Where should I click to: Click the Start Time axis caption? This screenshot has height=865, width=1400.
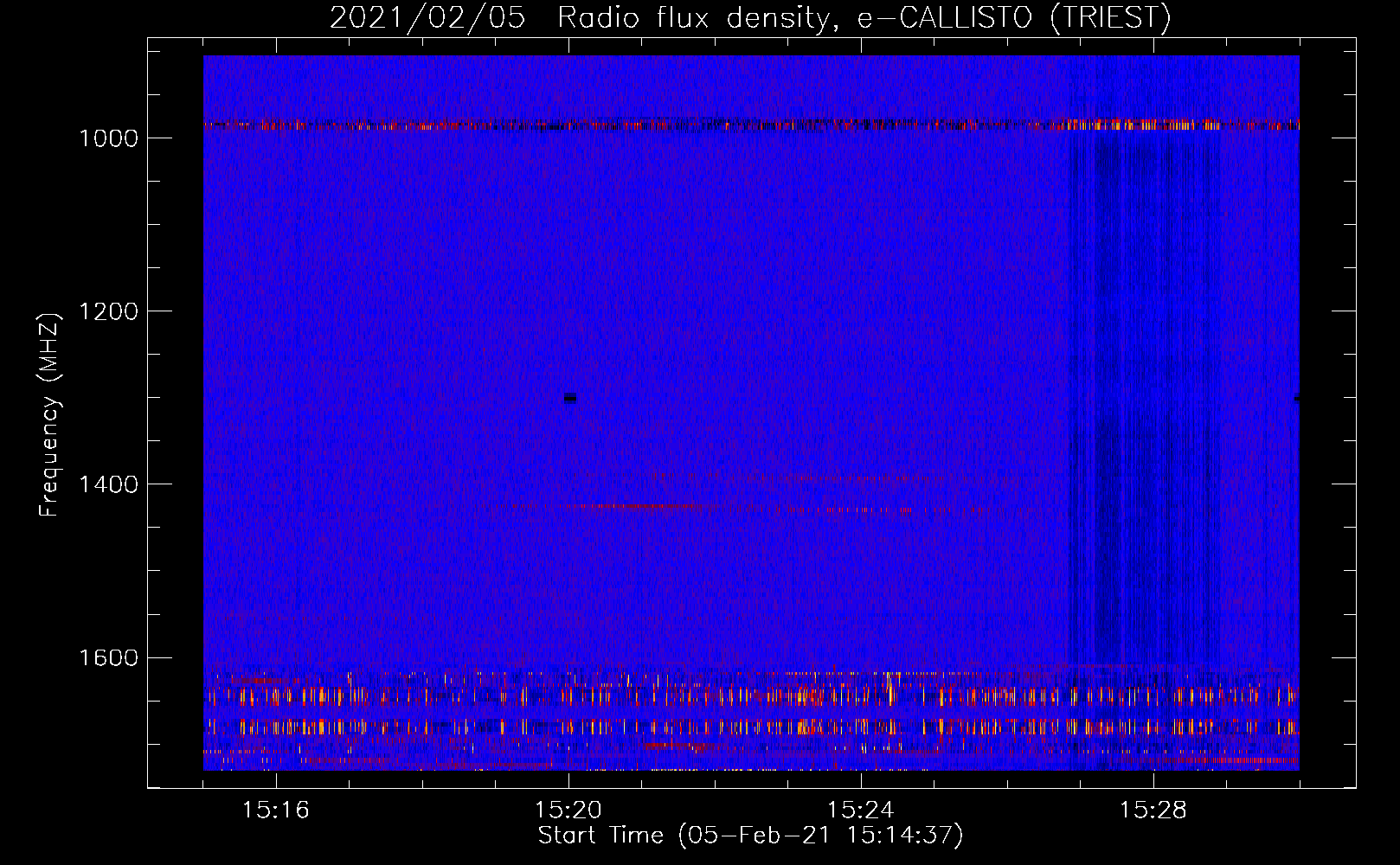pos(750,836)
